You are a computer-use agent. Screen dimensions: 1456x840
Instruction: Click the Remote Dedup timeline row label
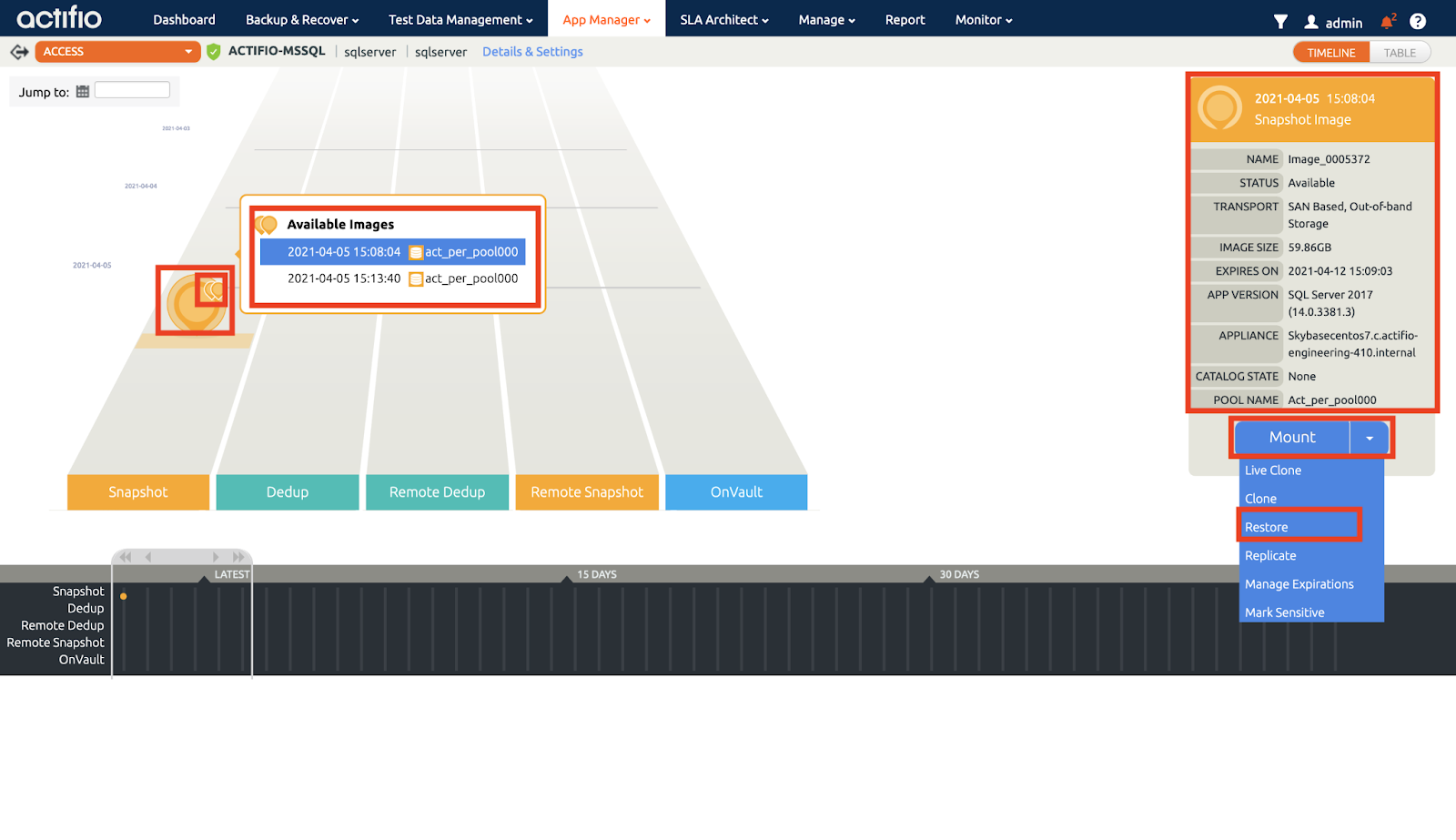click(x=63, y=626)
